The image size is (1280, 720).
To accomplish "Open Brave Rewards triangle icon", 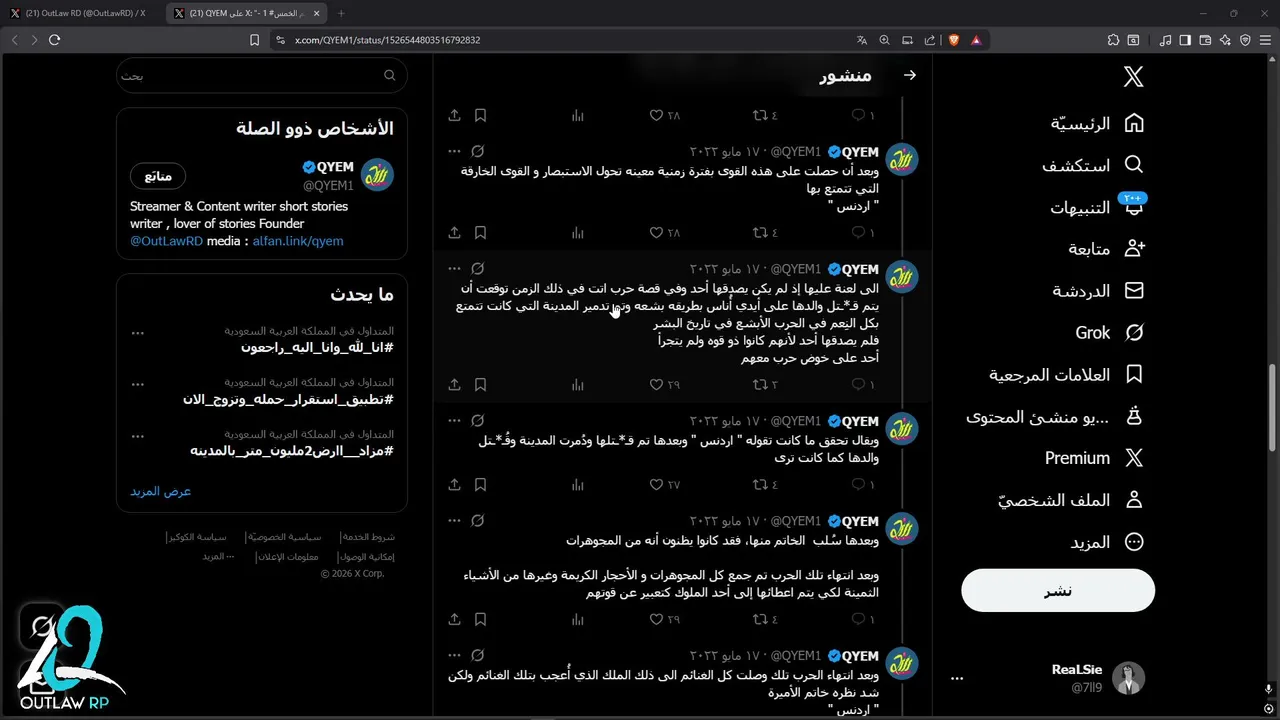I will pyautogui.click(x=976, y=40).
